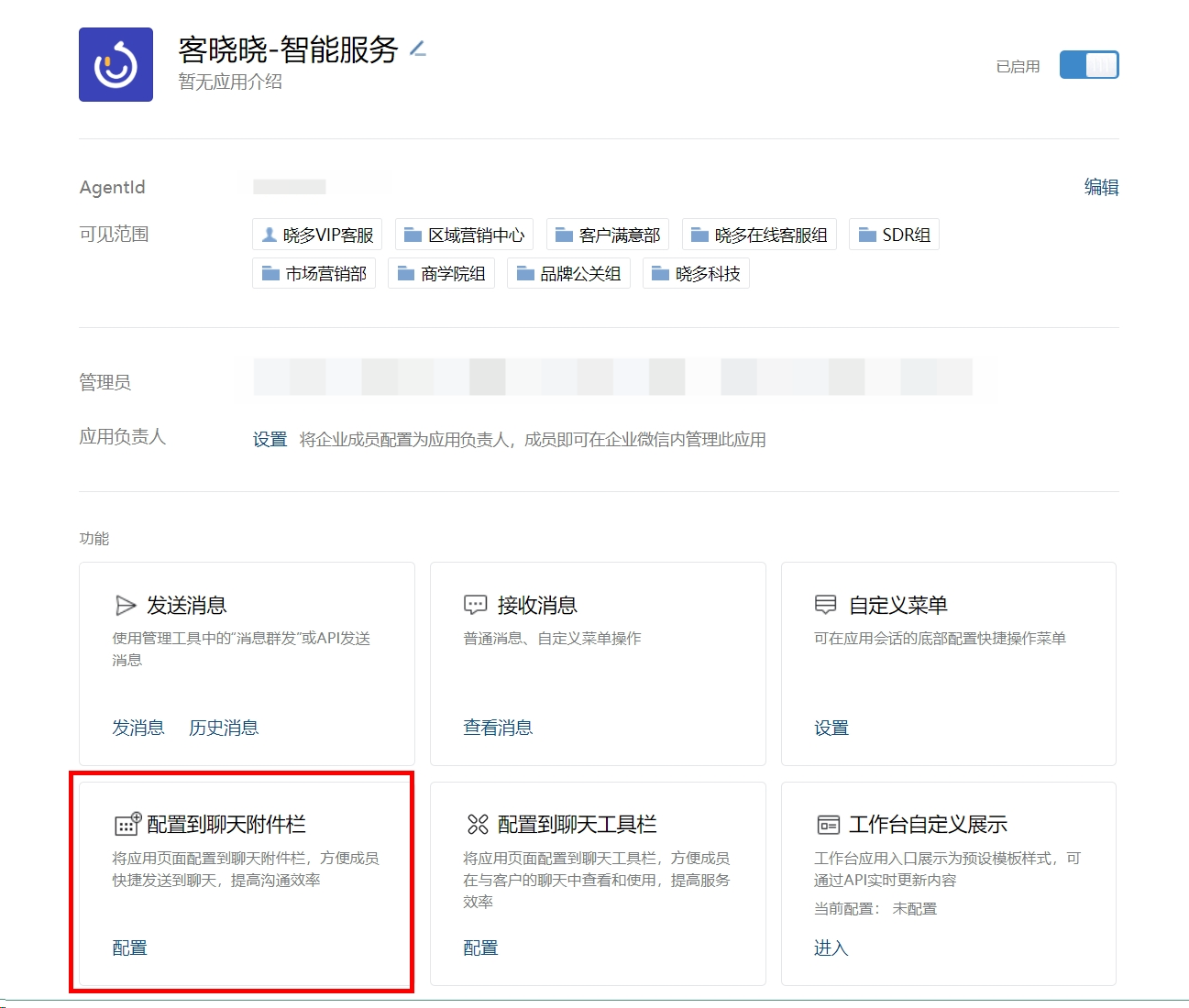Click the 配置到聊天附件栏 card title
Viewport: 1189px width, 1008px height.
tap(226, 825)
